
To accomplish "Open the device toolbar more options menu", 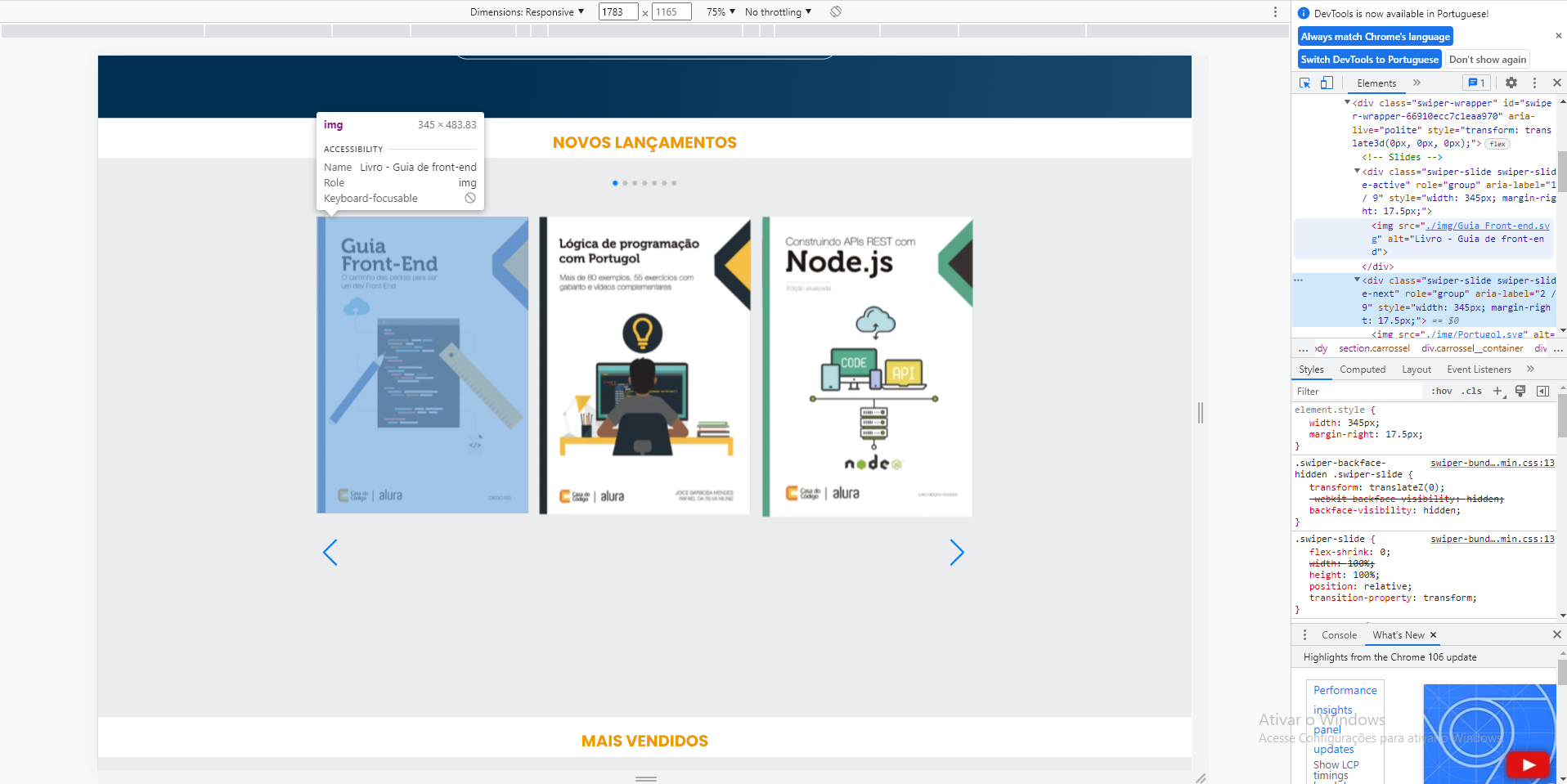I will tap(1275, 11).
